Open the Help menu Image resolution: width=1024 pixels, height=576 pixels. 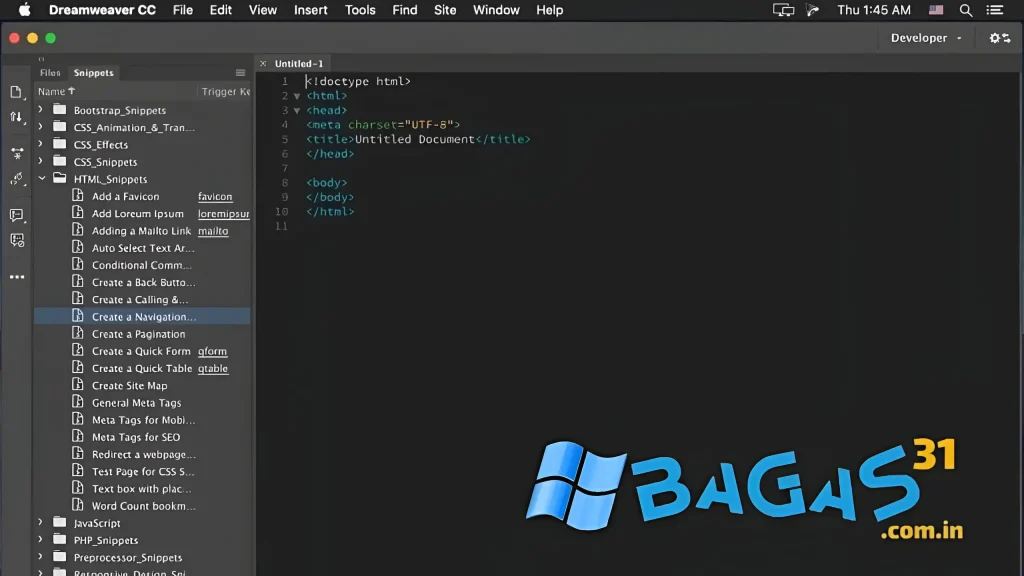550,10
